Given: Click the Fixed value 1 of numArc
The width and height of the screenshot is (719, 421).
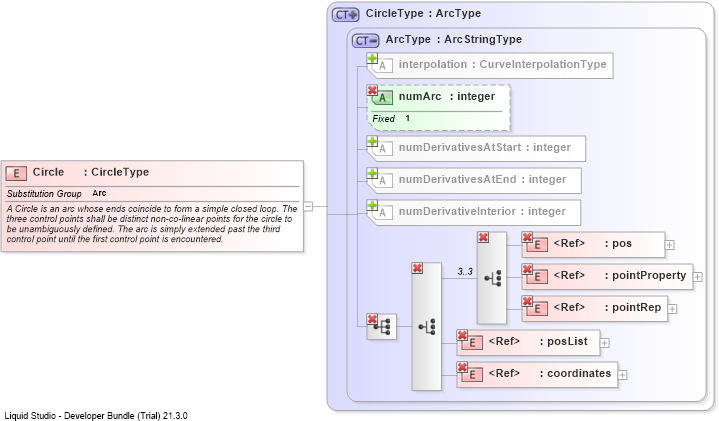Looking at the screenshot, I should pyautogui.click(x=407, y=118).
